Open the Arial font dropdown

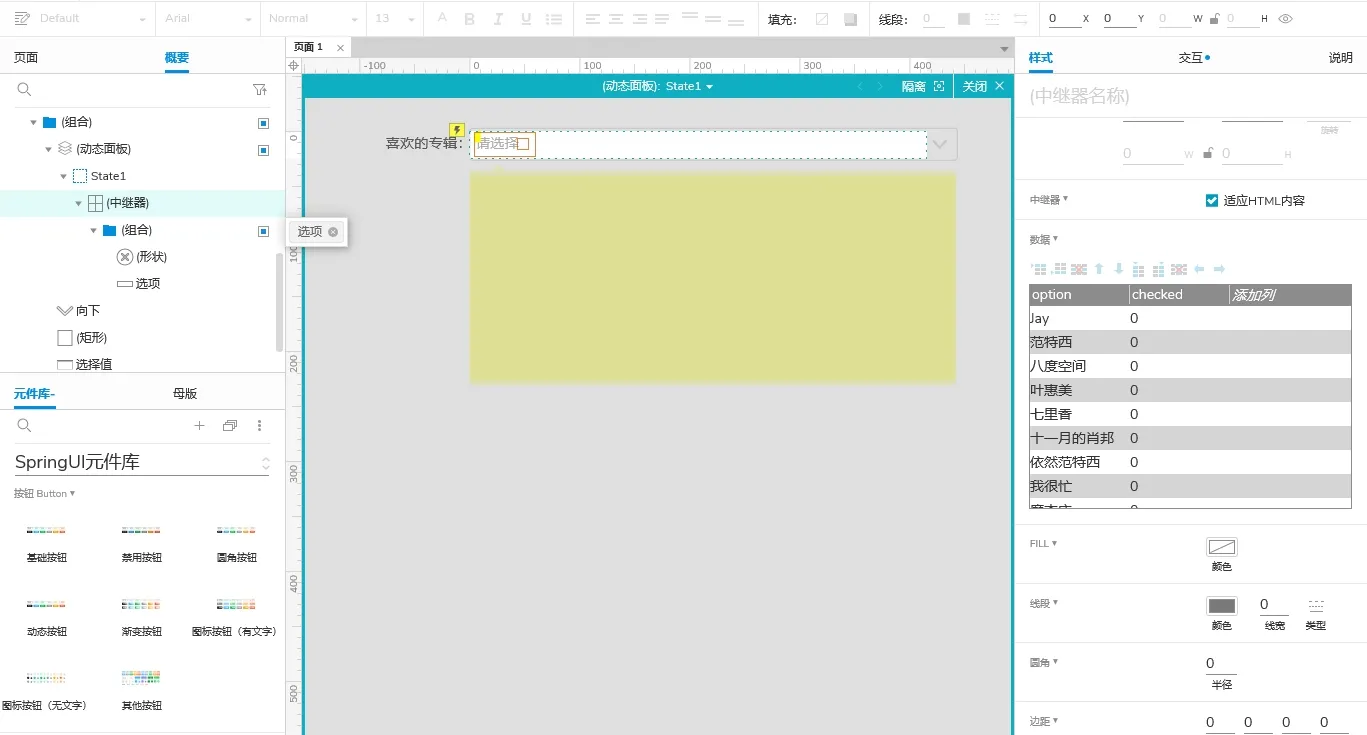point(208,19)
